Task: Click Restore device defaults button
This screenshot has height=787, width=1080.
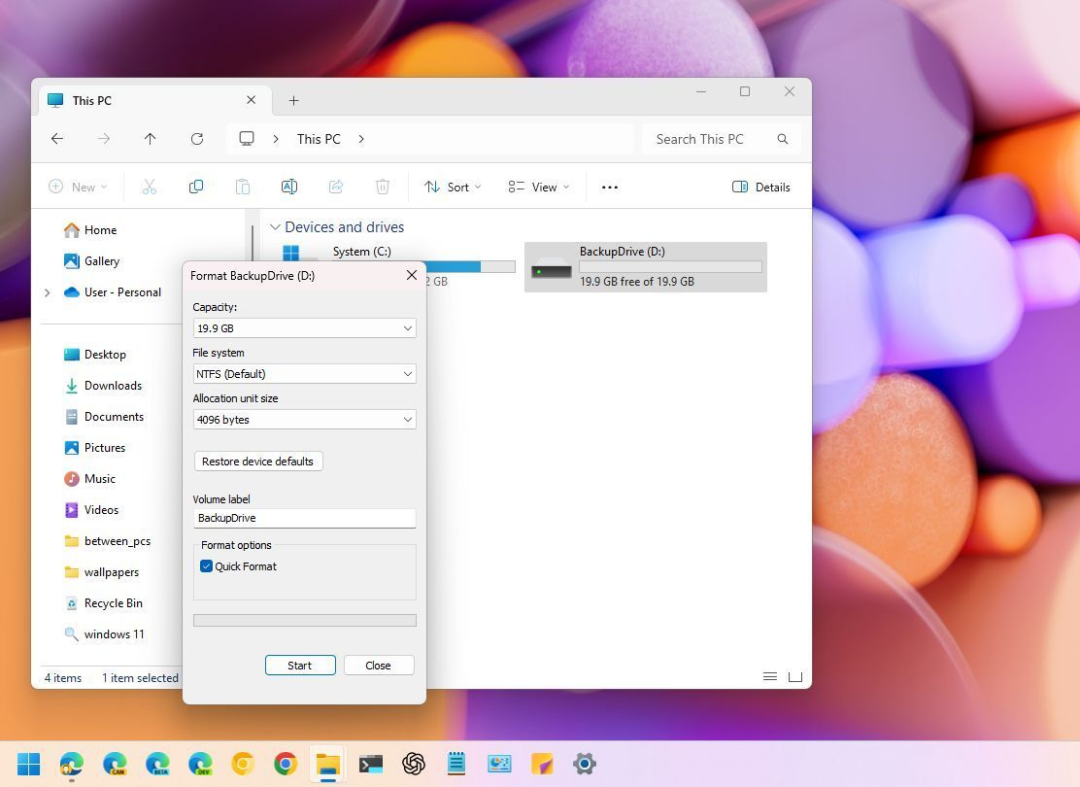Action: pos(258,461)
